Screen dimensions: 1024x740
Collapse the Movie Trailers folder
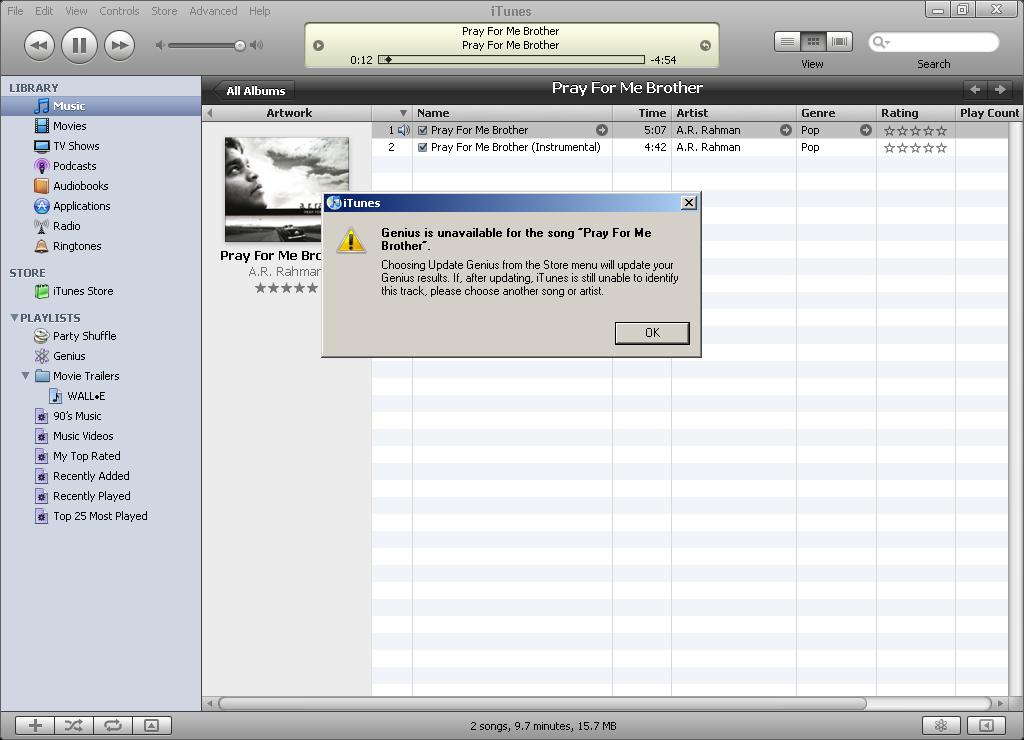tap(25, 376)
